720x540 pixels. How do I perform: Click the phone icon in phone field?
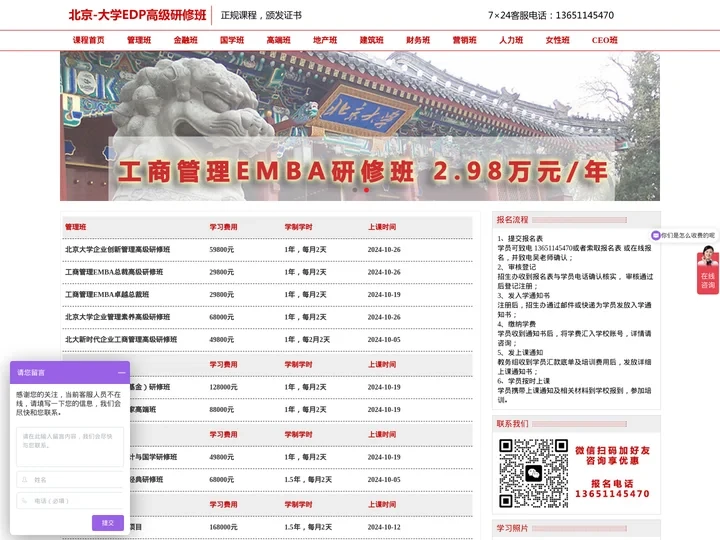pyautogui.click(x=24, y=501)
